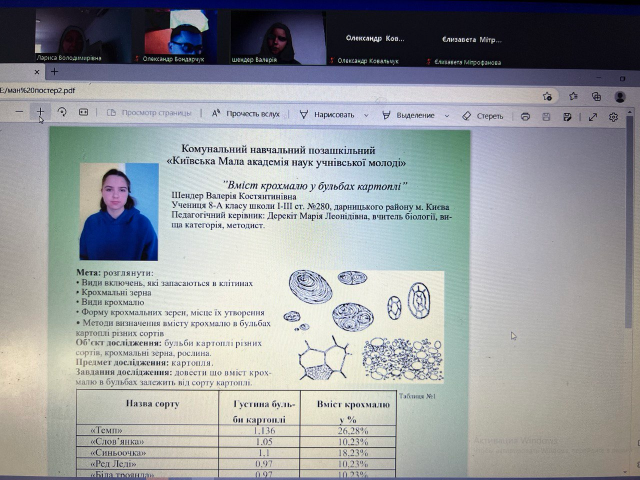640x480 pixels.
Task: Click the Таблиця №1 caption
Action: (x=418, y=396)
